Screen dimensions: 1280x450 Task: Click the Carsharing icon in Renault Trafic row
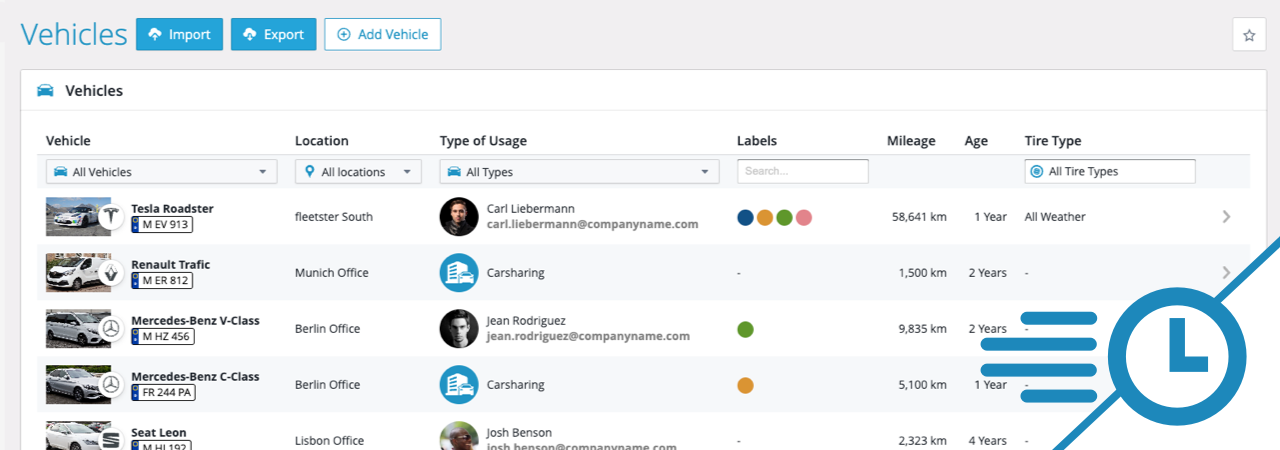tap(459, 273)
